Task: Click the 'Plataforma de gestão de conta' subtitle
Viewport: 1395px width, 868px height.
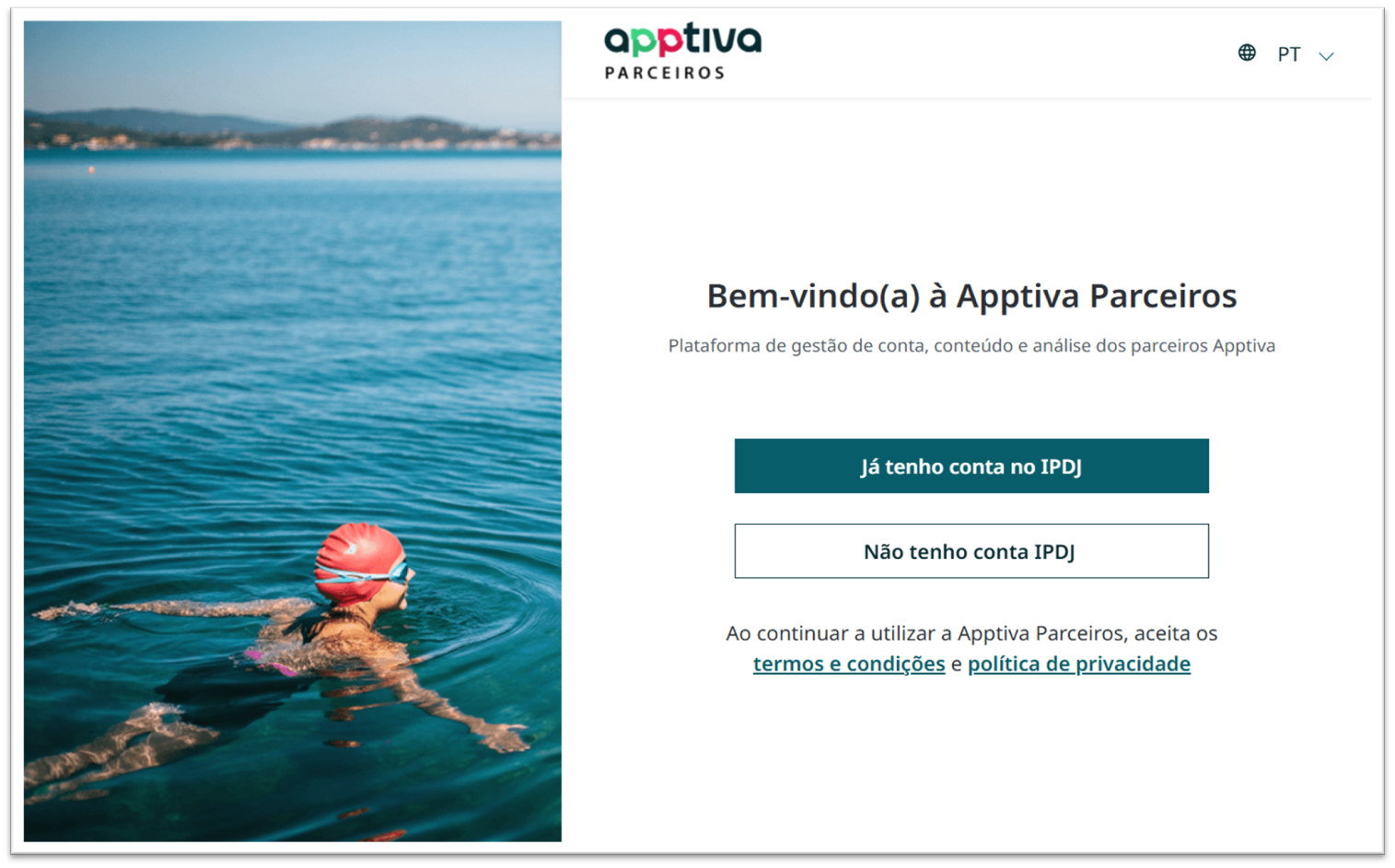Action: pos(971,346)
